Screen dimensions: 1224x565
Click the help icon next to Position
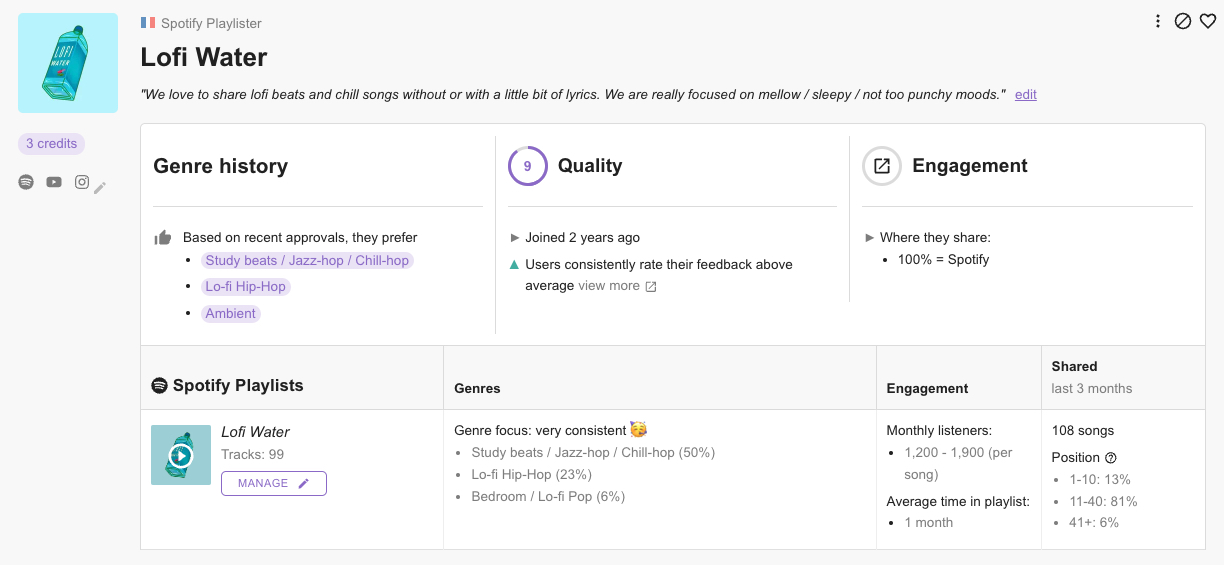click(x=1110, y=457)
